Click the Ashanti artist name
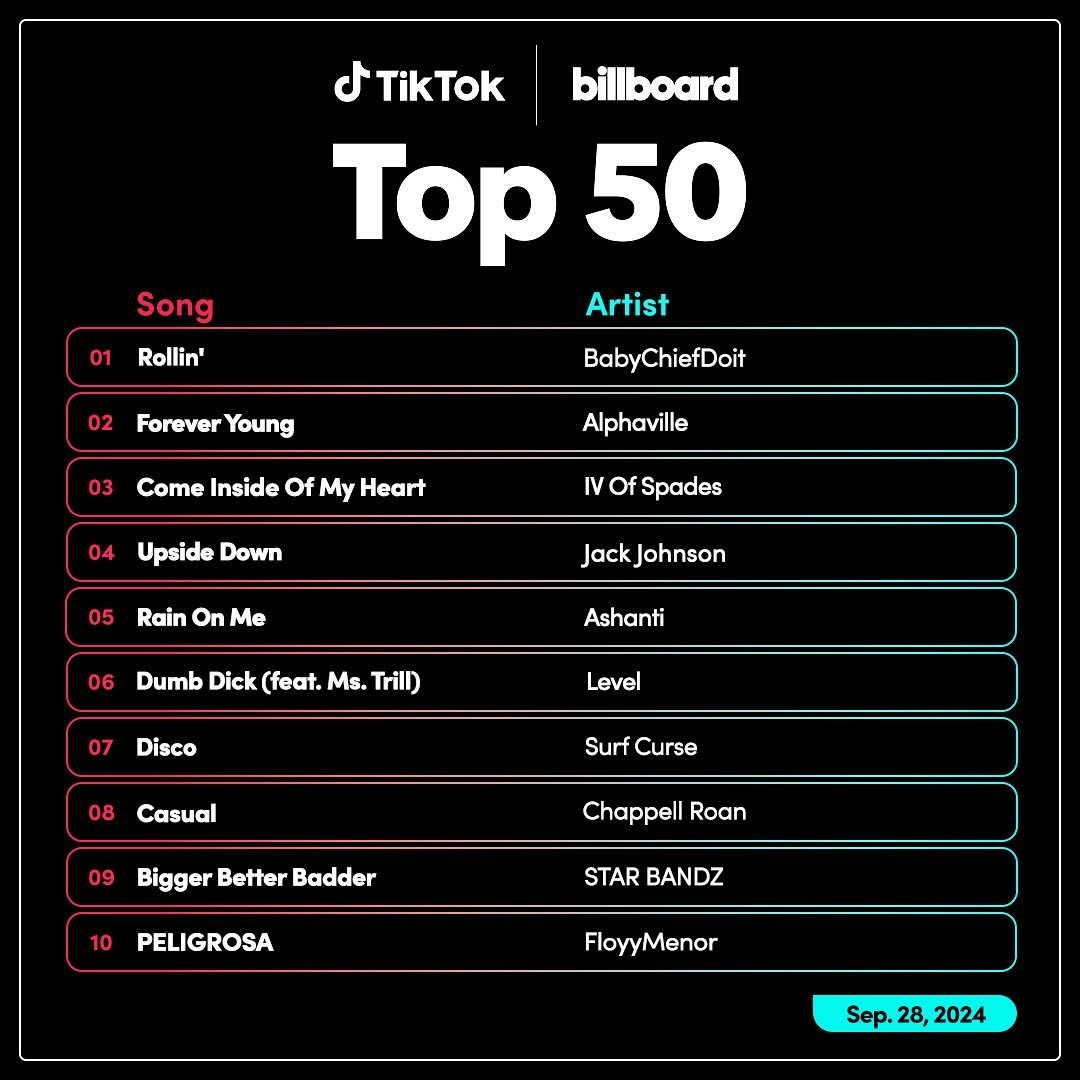 (x=624, y=617)
